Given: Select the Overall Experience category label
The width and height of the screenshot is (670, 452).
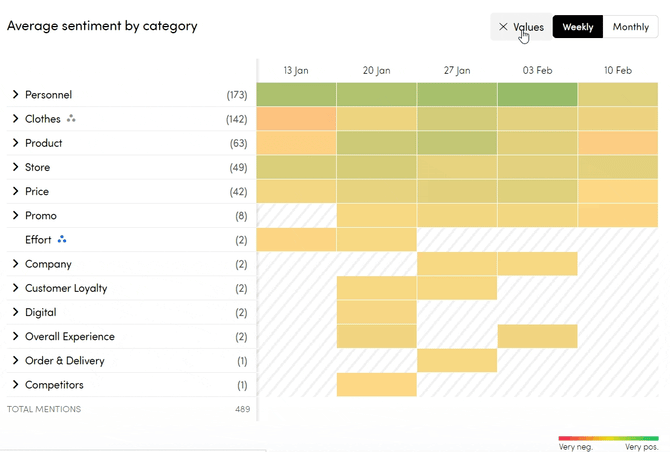Looking at the screenshot, I should [x=70, y=337].
